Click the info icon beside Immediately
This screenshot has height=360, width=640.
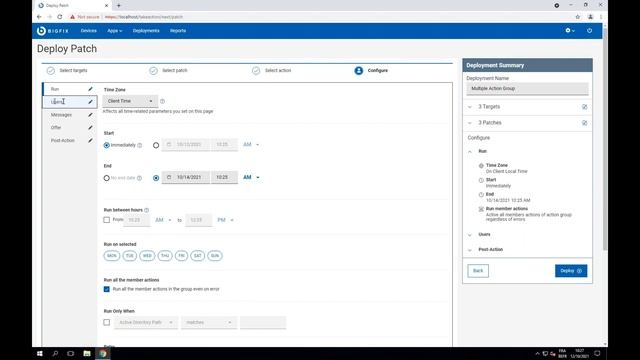click(x=140, y=145)
